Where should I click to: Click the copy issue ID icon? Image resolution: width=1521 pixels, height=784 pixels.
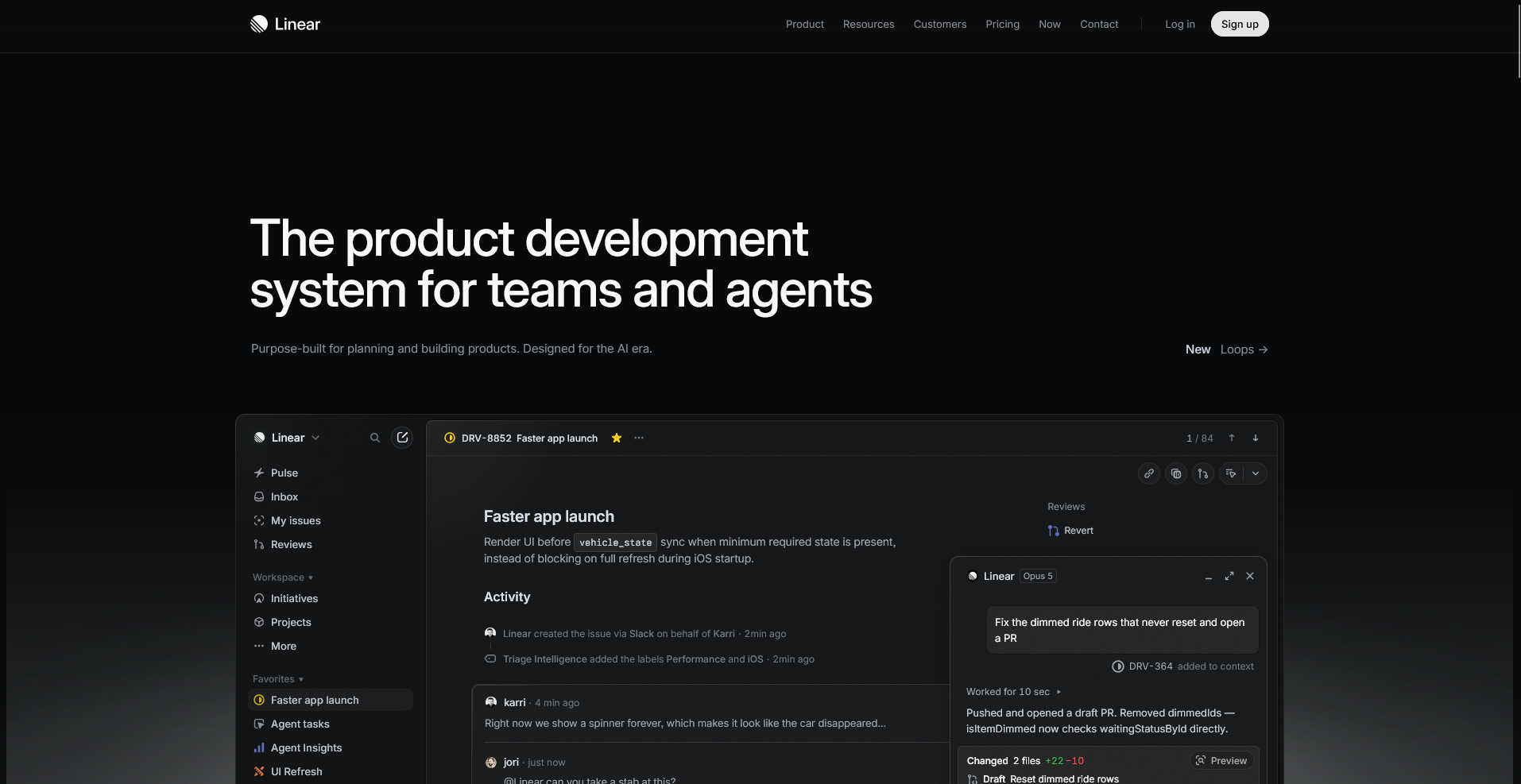[x=1176, y=473]
